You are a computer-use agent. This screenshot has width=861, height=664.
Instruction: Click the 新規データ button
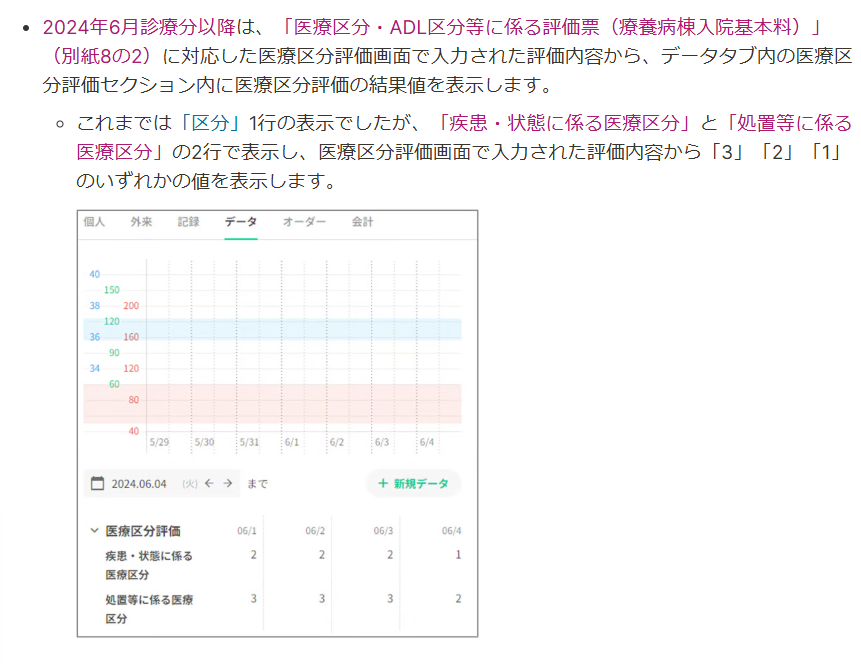click(x=413, y=483)
